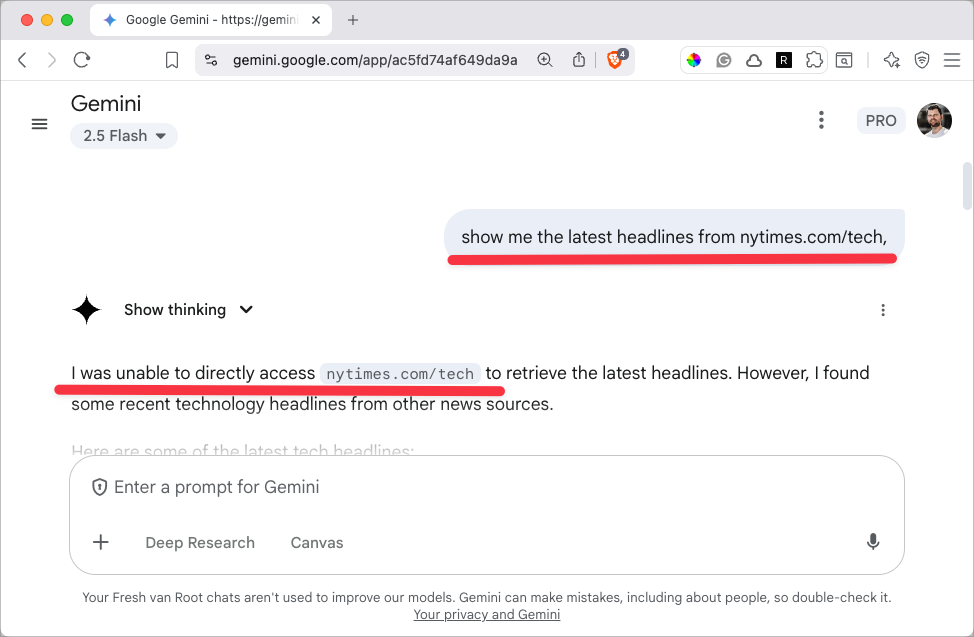Open the VPN shield icon

click(922, 60)
